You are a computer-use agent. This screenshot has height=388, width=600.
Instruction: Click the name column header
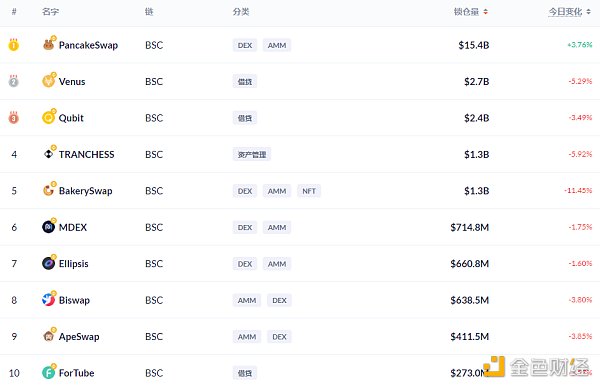pyautogui.click(x=51, y=12)
